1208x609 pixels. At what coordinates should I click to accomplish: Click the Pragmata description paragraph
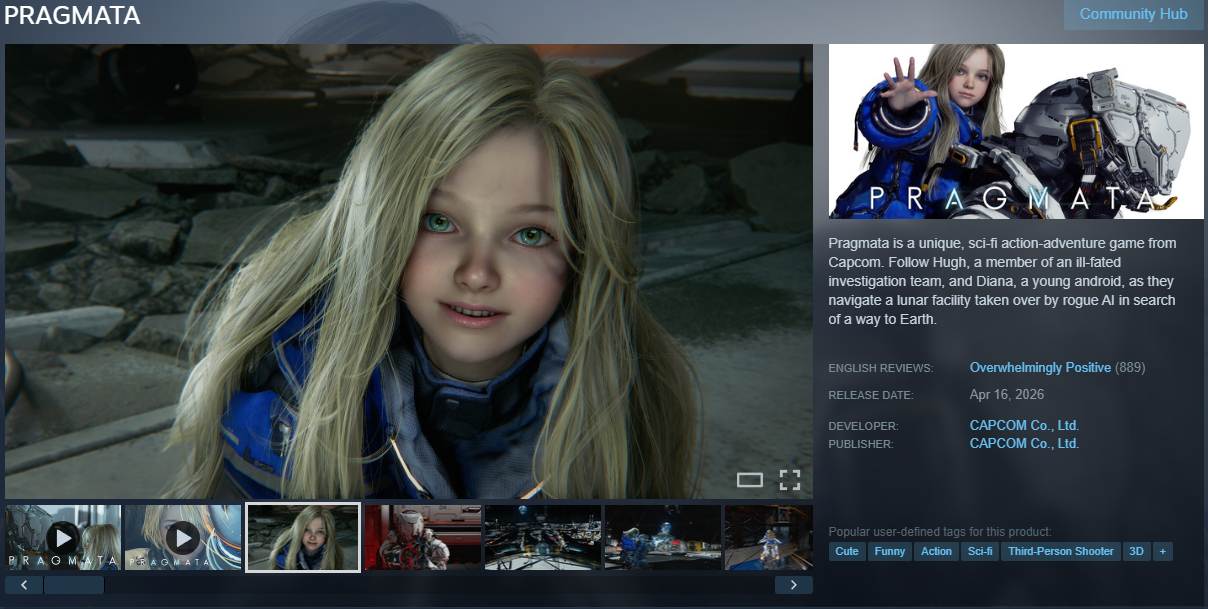1003,281
